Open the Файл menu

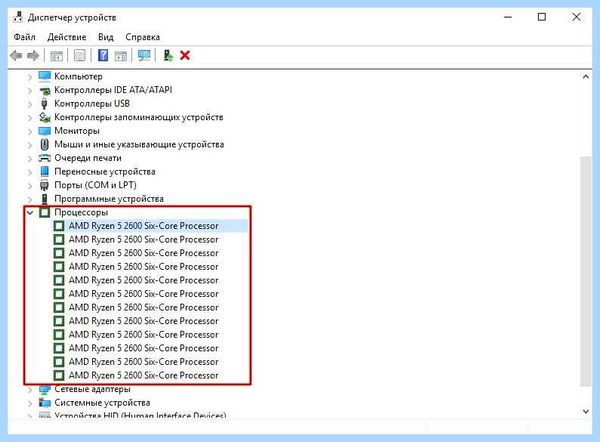[x=24, y=37]
